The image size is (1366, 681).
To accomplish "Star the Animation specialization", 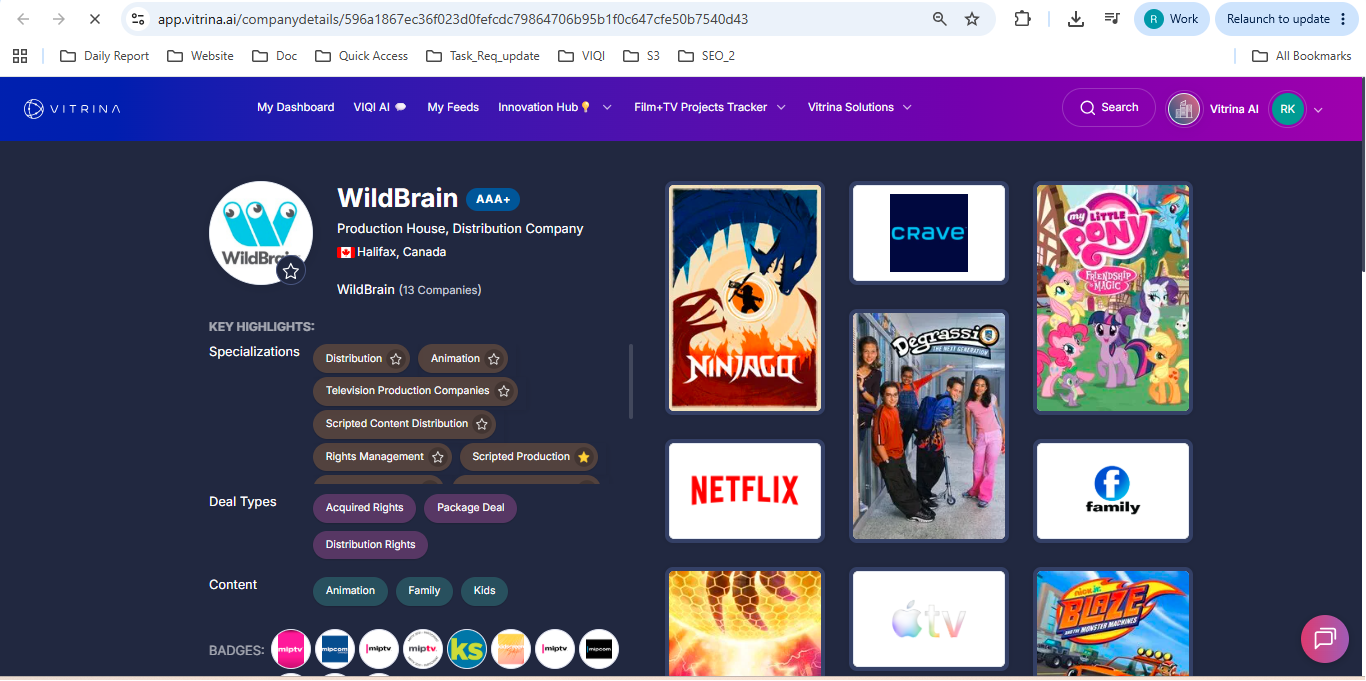I will [x=494, y=359].
